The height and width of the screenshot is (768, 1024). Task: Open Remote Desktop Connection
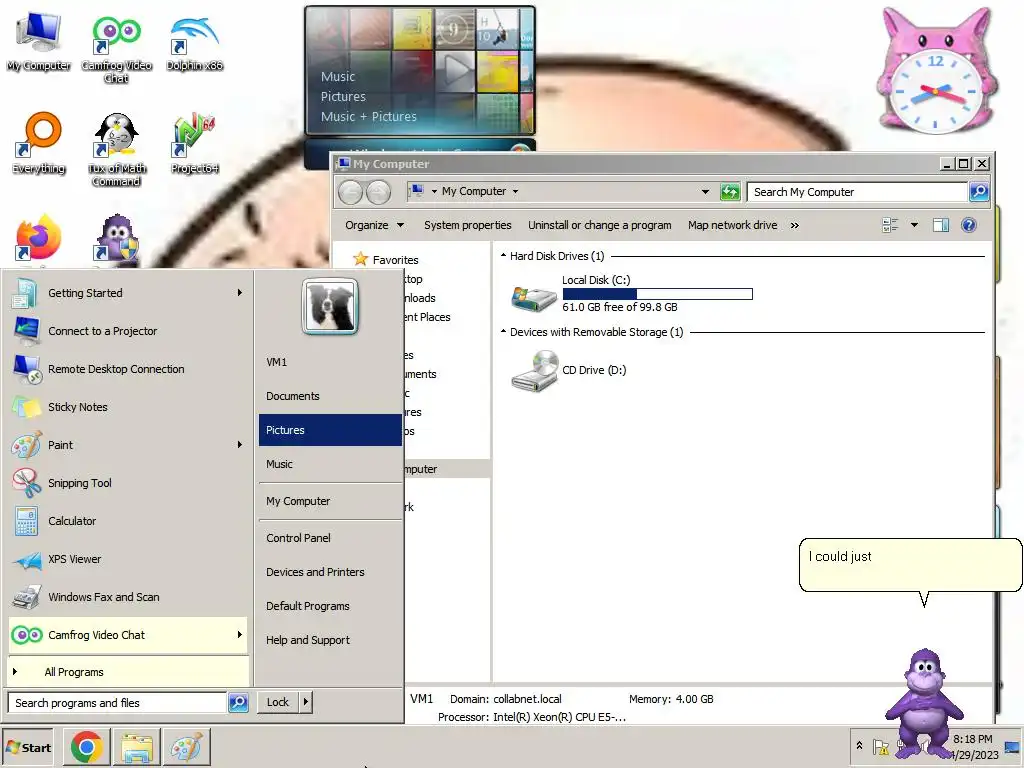coord(128,369)
